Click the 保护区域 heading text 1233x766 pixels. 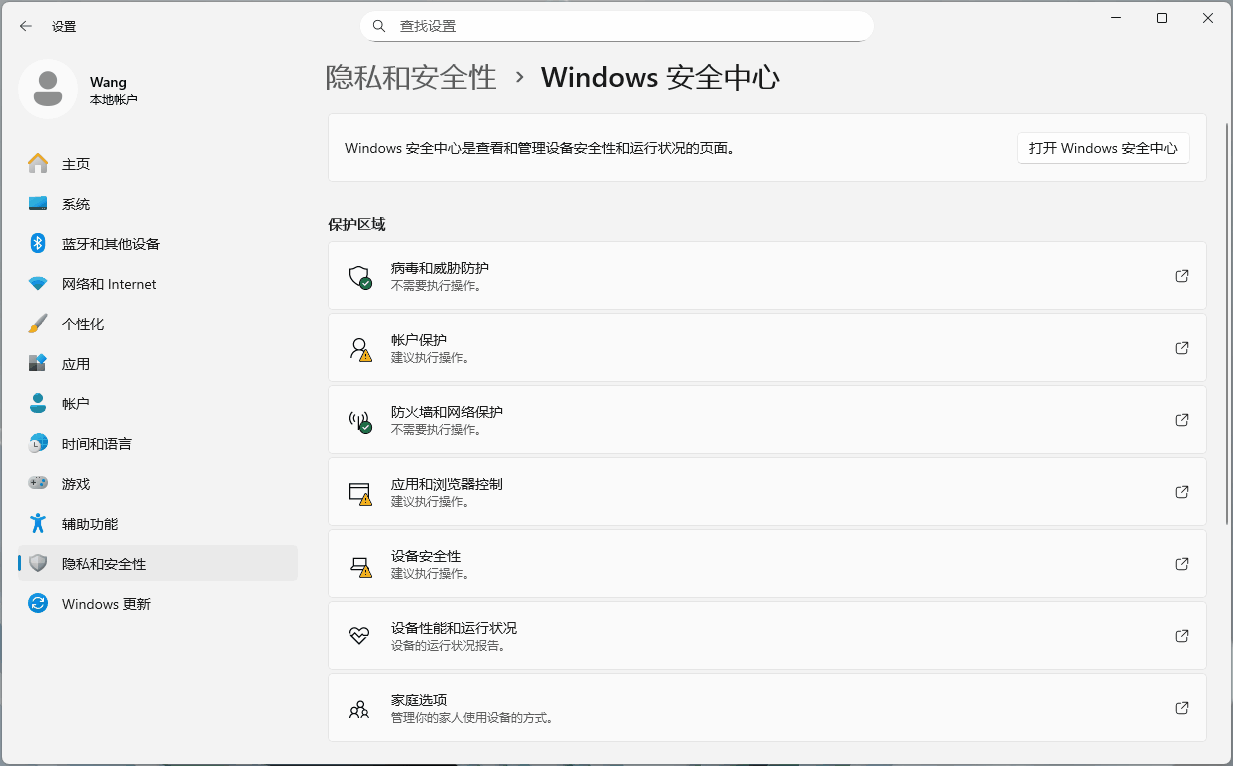tap(357, 224)
